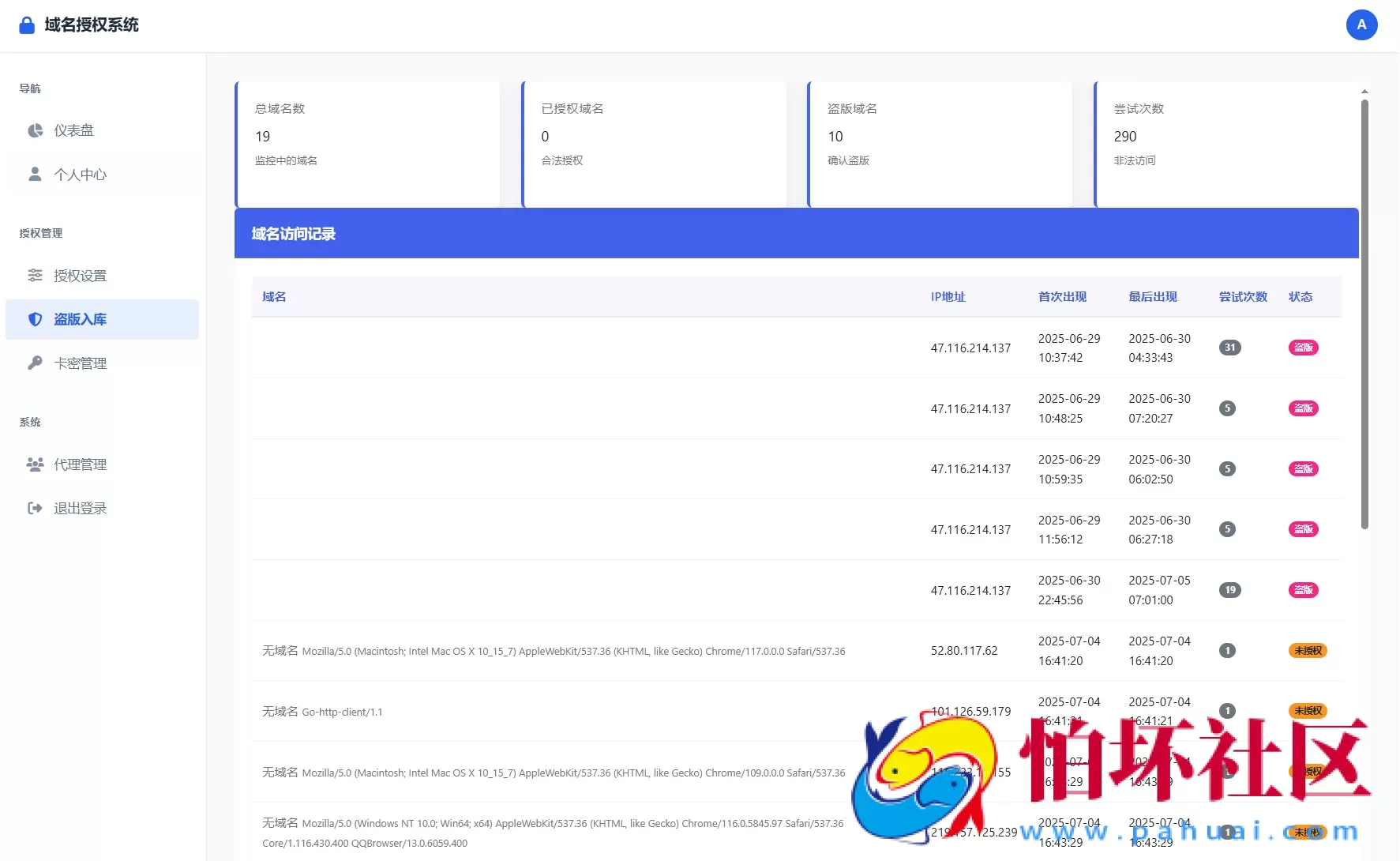This screenshot has width=1400, height=861.
Task: Click the 退出登录 logout icon
Action: point(35,508)
